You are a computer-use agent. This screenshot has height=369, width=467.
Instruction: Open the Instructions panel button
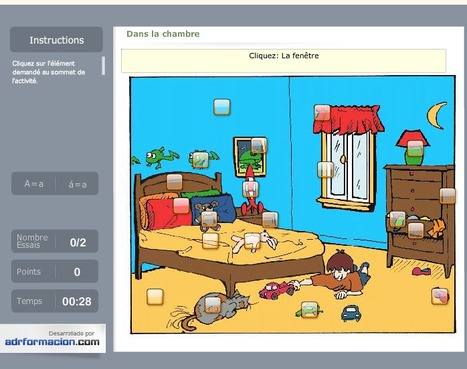[56, 40]
